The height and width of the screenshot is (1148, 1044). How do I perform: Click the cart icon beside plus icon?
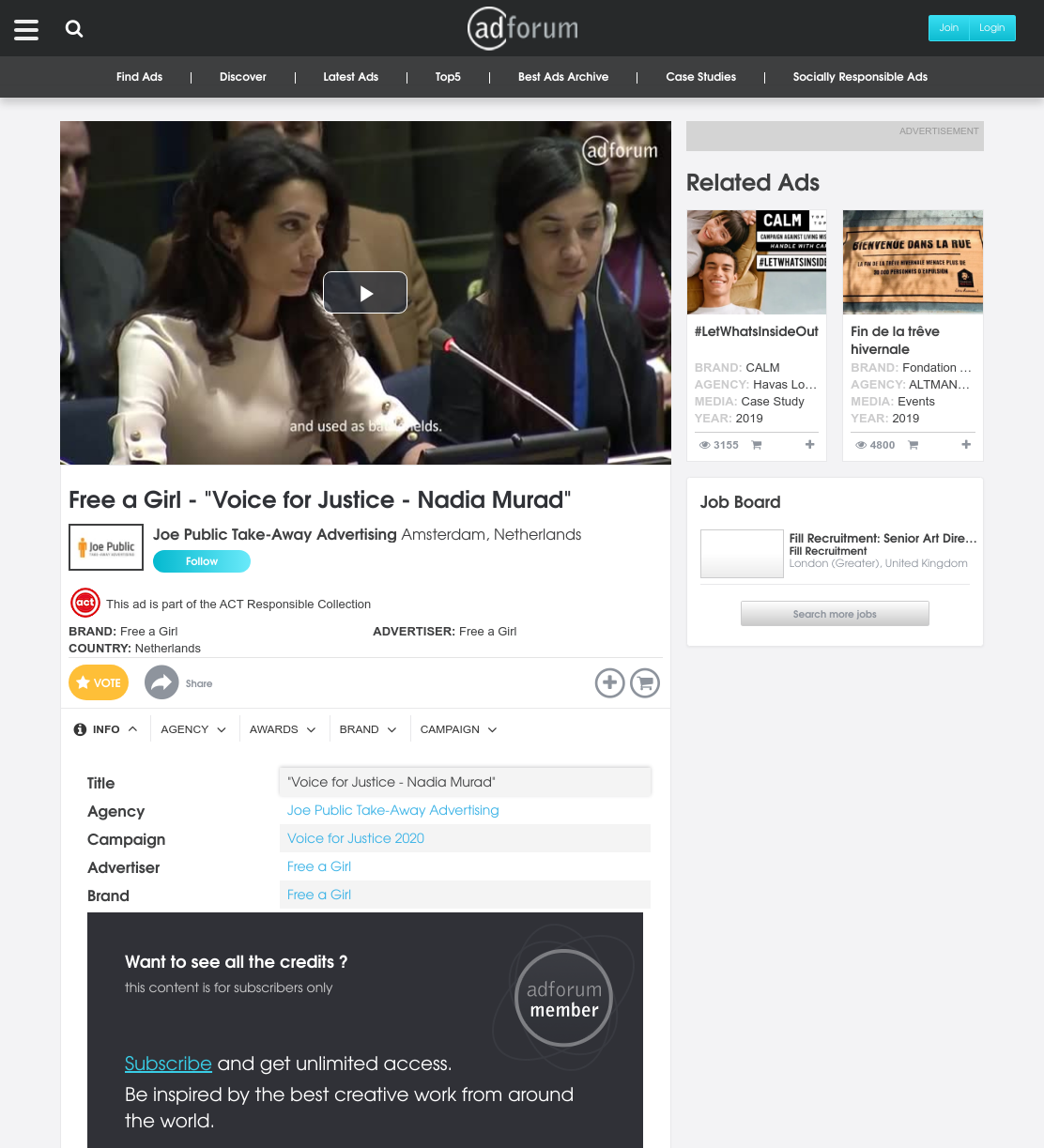tap(645, 682)
